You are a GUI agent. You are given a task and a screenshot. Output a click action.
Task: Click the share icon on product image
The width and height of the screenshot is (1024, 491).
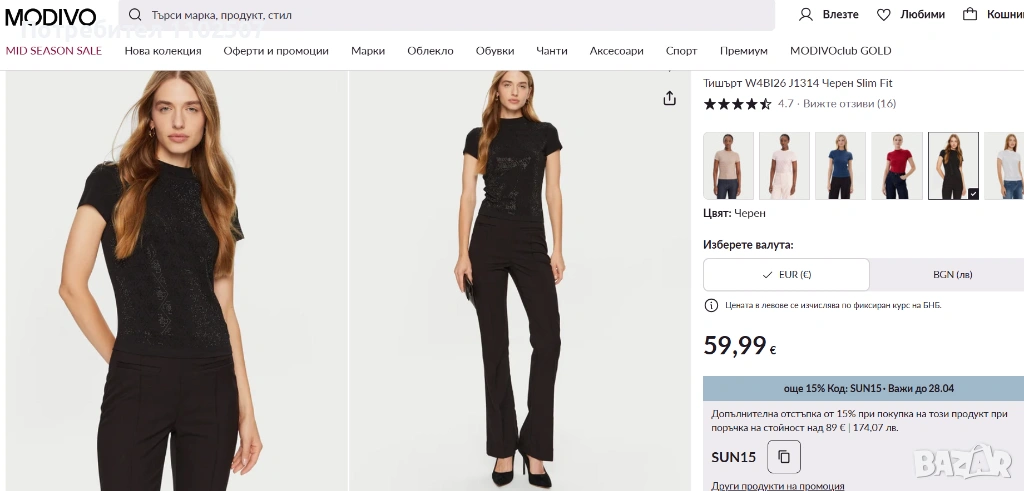670,98
